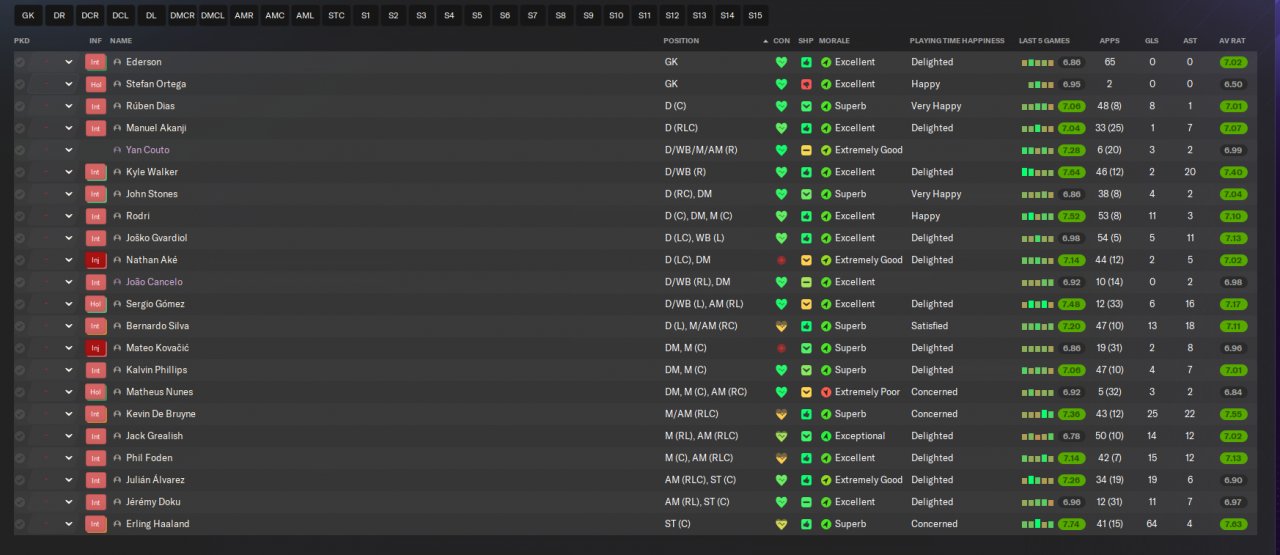Click Kyle Walker's last 5 games form bars
Viewport: 1280px width, 555px height.
click(x=1037, y=172)
